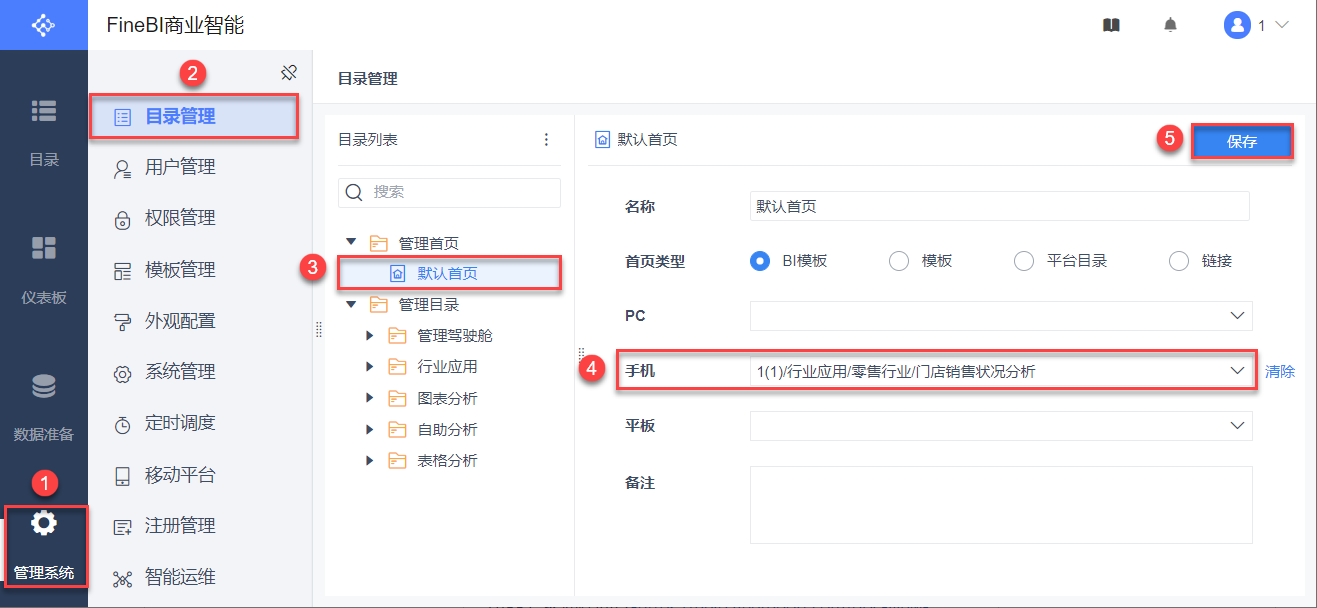Select the 链接 homepage type radio

coord(1178,261)
